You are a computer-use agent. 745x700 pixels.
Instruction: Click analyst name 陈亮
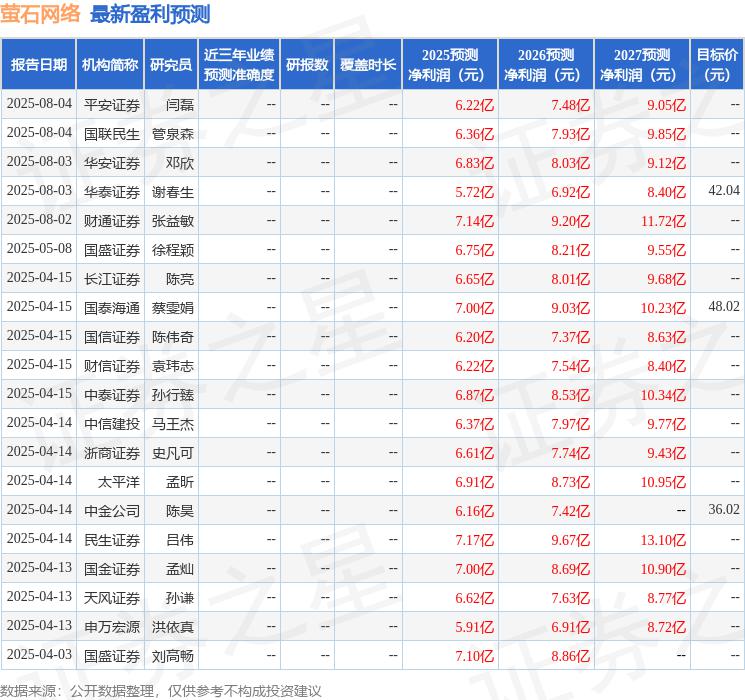(x=180, y=278)
